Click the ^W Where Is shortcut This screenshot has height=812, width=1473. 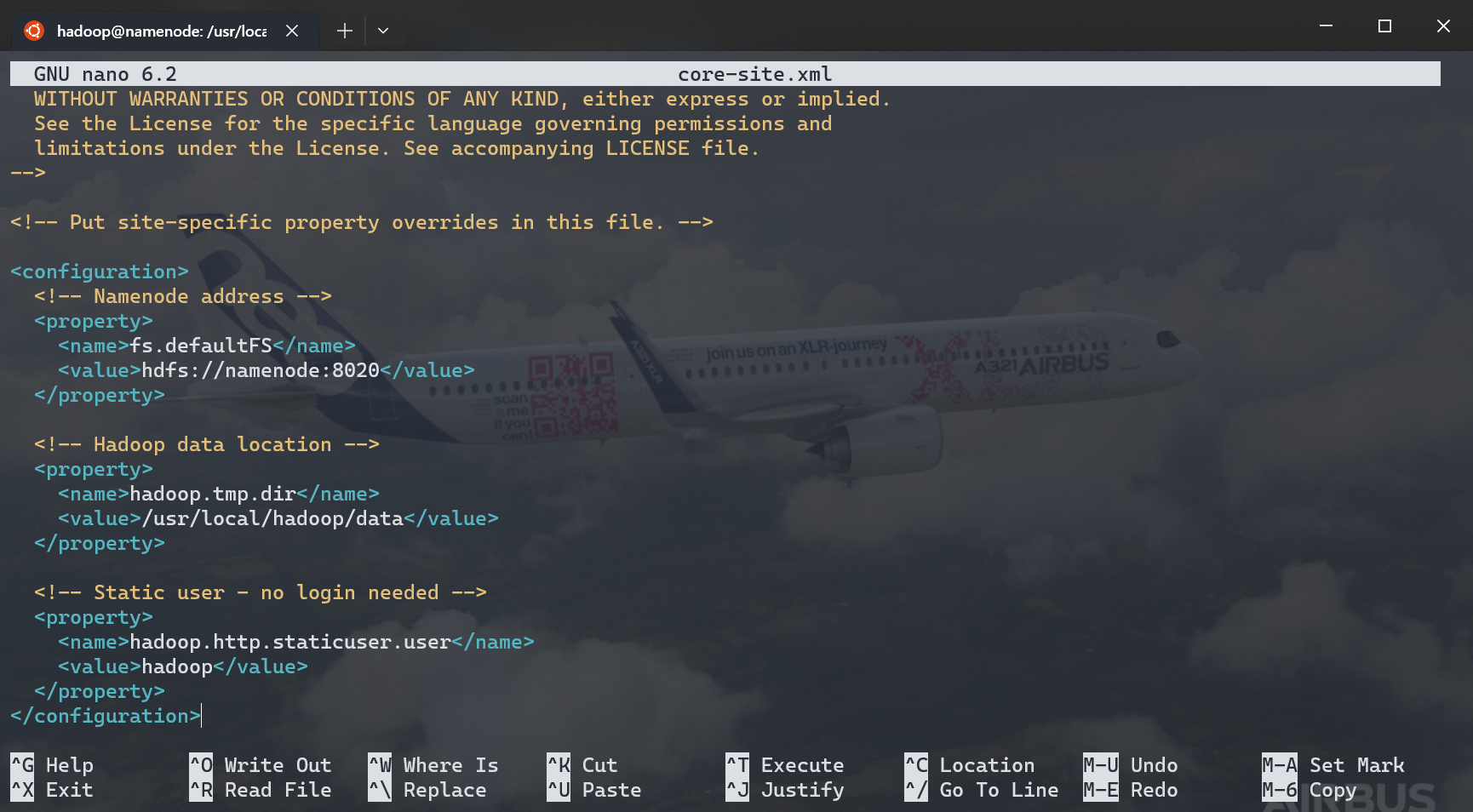433,765
